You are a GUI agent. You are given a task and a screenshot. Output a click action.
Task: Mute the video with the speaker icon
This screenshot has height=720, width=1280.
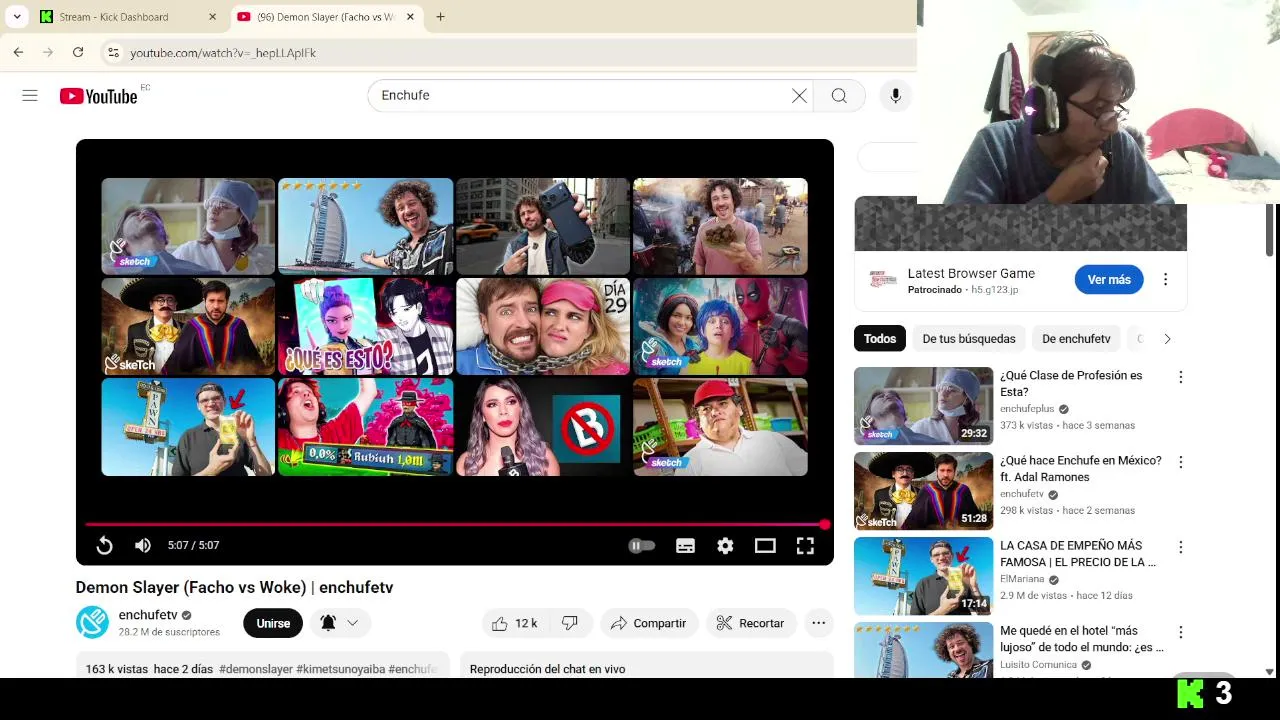coord(143,545)
